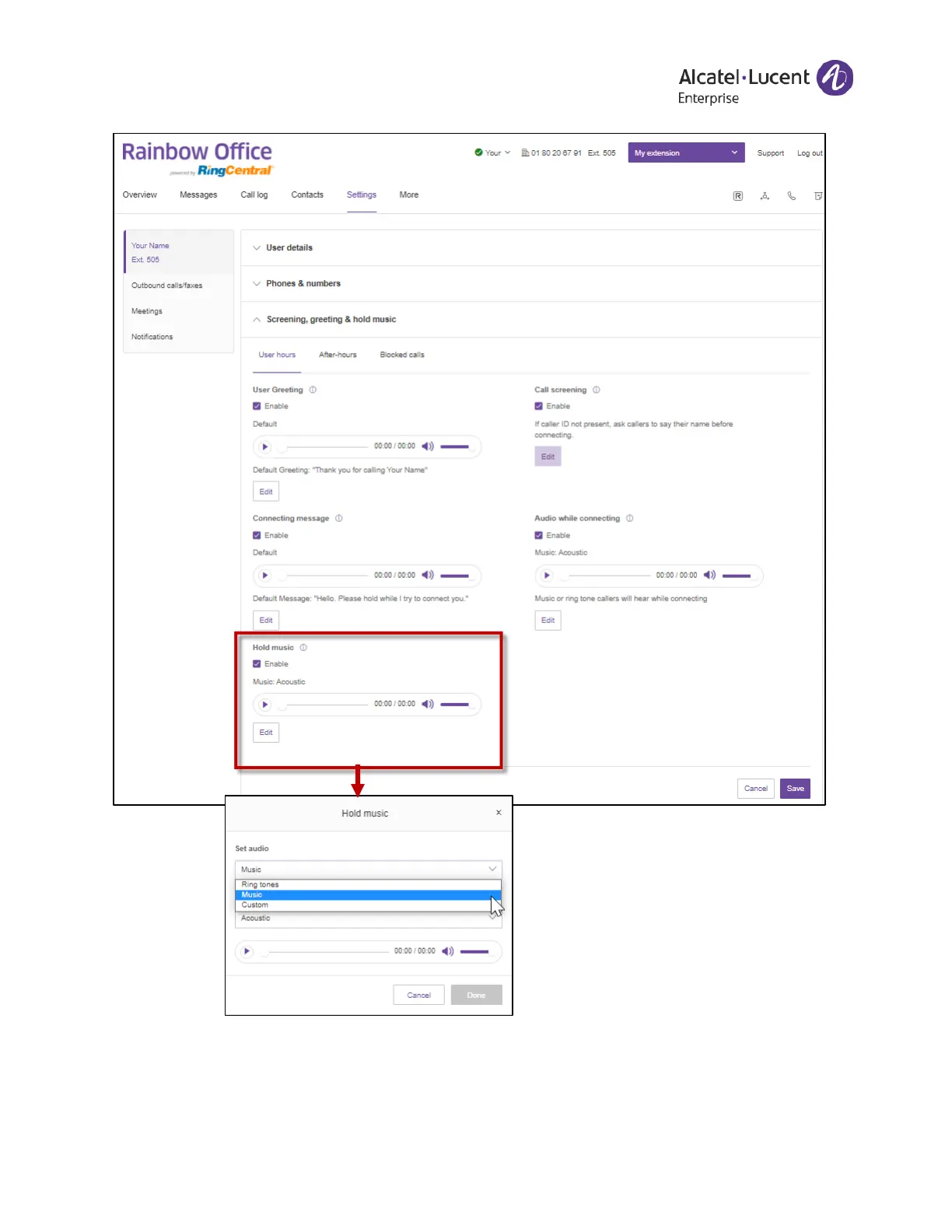The image size is (952, 1232).
Task: Mute Audio while connecting speaker icon
Action: (x=709, y=576)
